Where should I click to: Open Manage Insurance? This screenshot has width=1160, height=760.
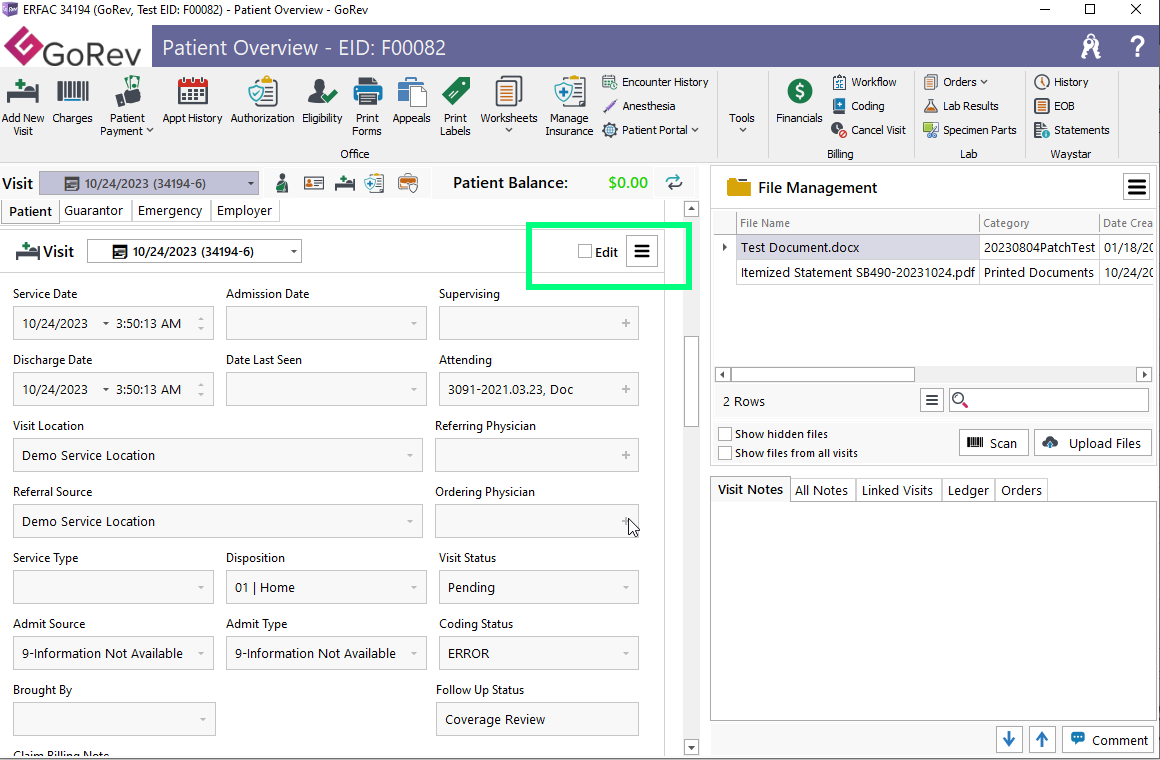point(569,108)
